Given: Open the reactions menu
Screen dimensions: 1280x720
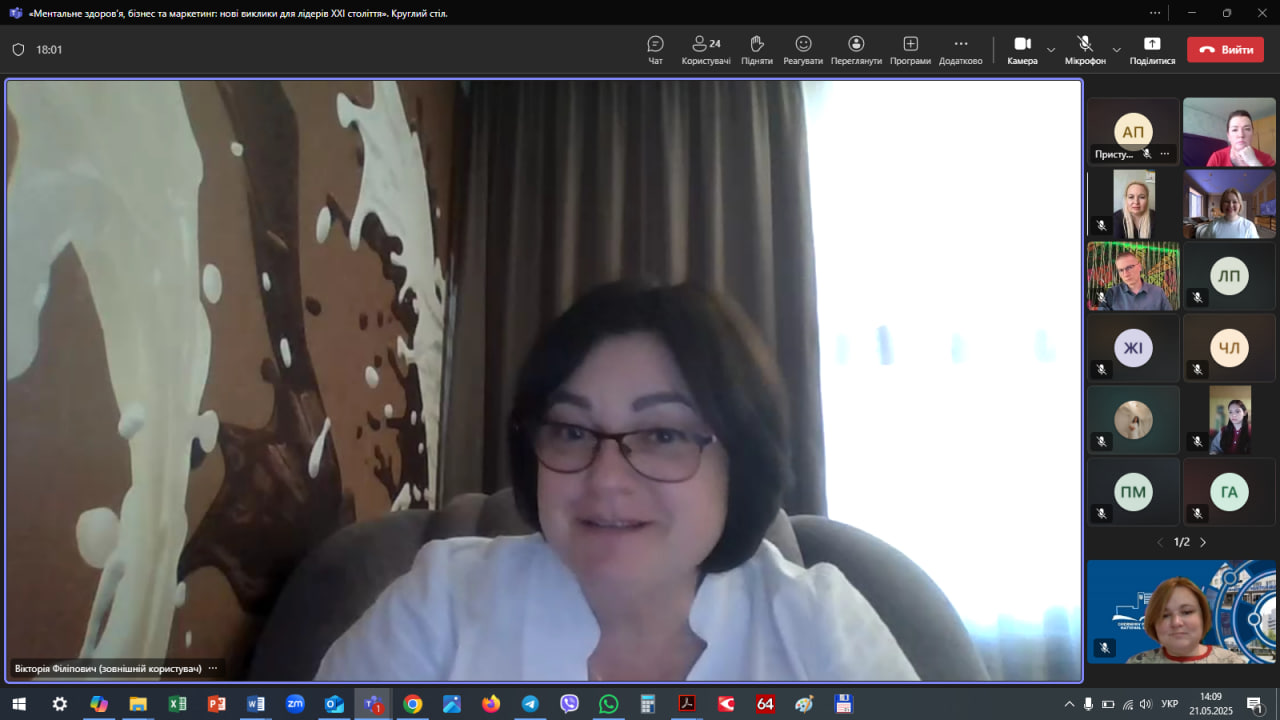Looking at the screenshot, I should coord(803,50).
